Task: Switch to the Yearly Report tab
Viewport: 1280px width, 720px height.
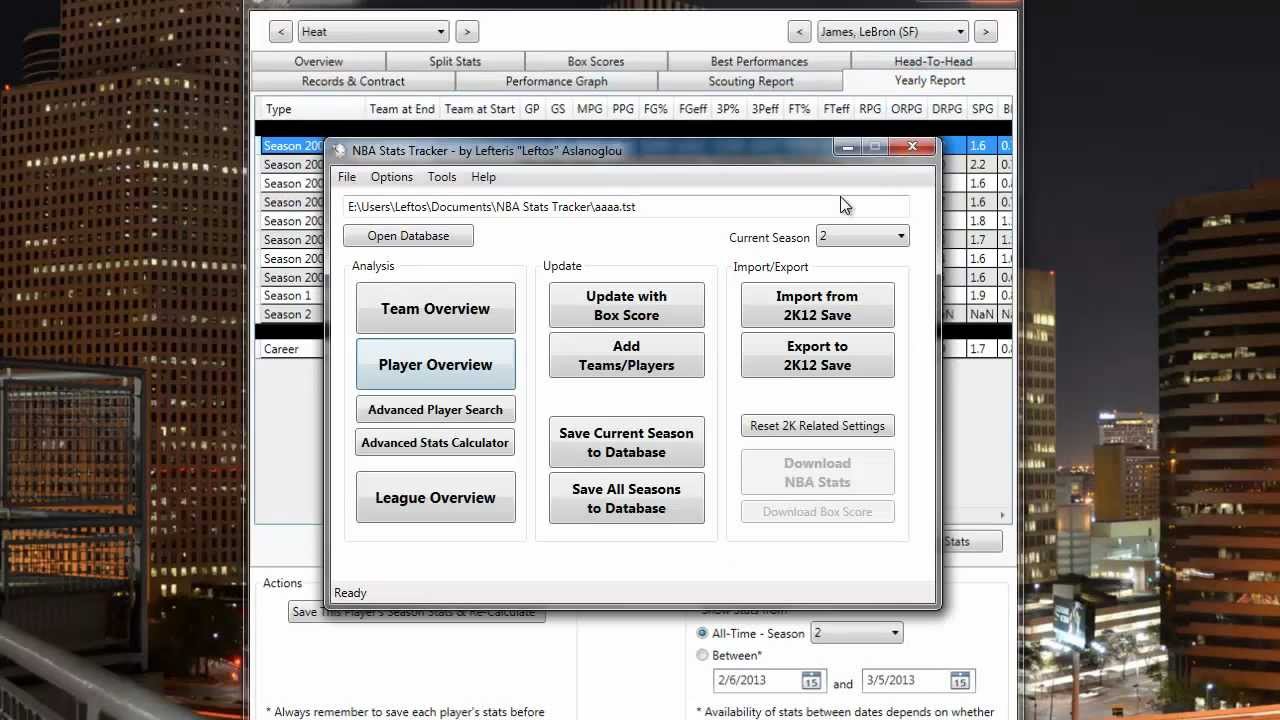Action: click(x=930, y=80)
